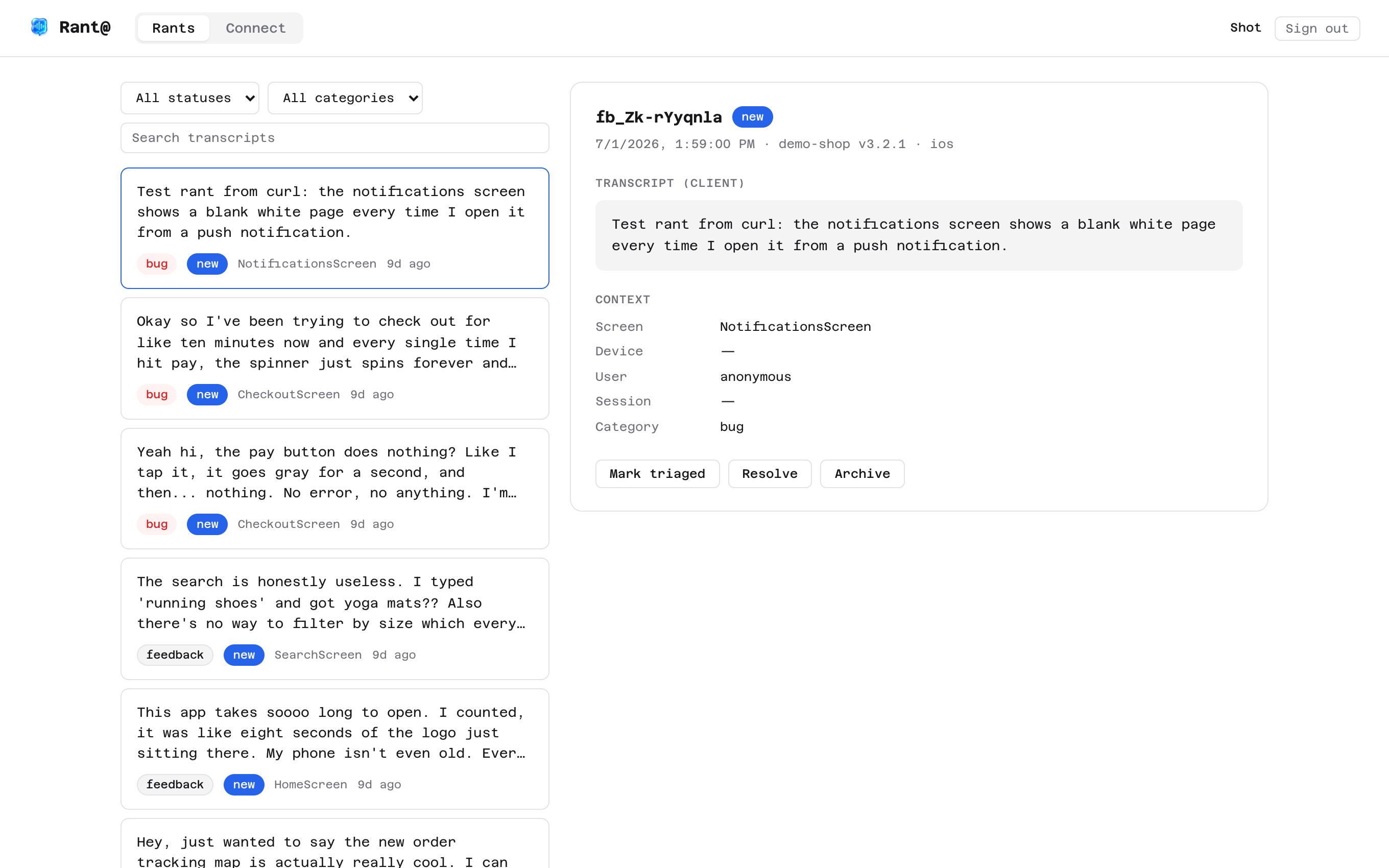Click the new badge beside fb_Zk-rYyqnla

pyautogui.click(x=752, y=117)
